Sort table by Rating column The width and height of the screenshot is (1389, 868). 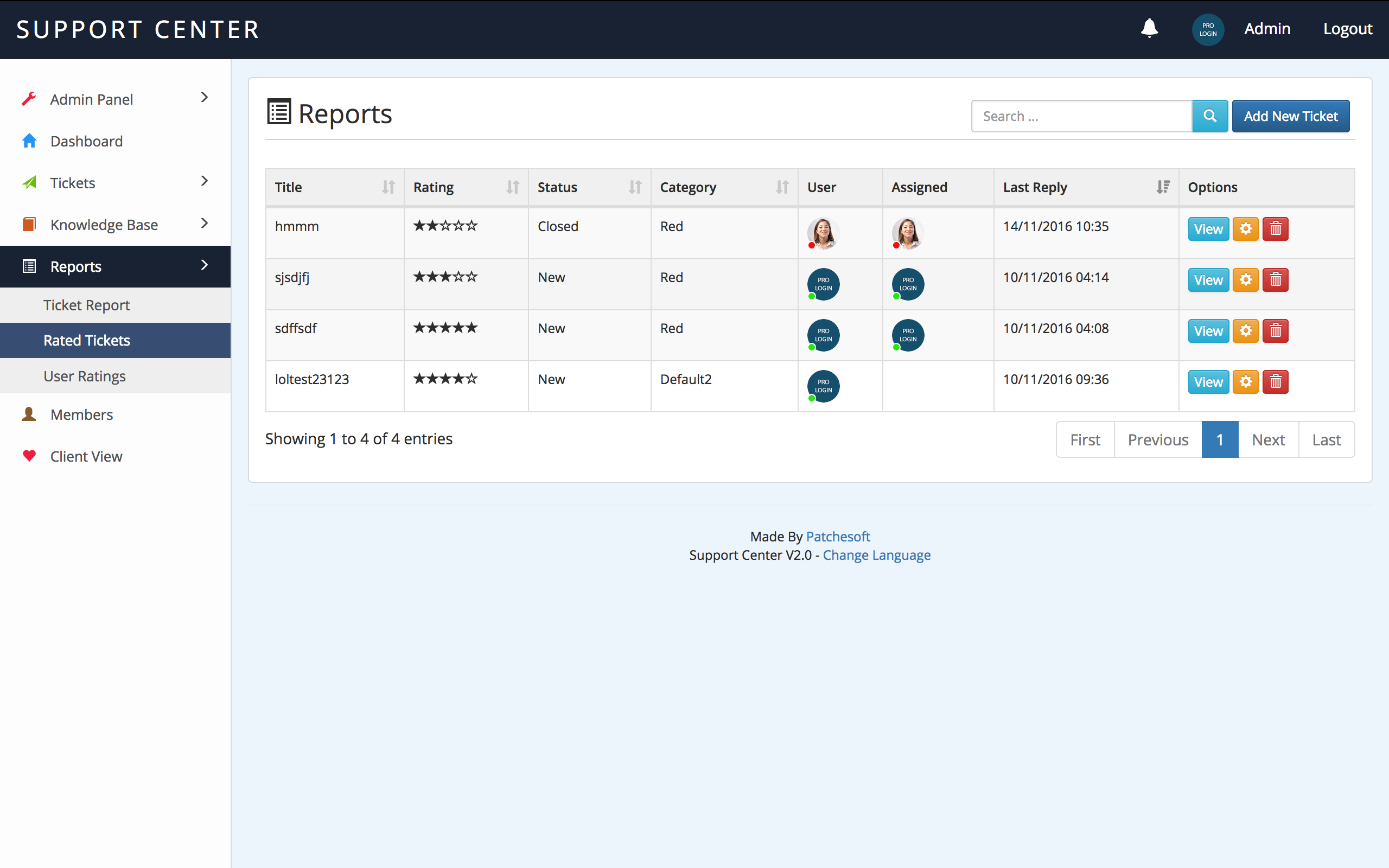512,187
